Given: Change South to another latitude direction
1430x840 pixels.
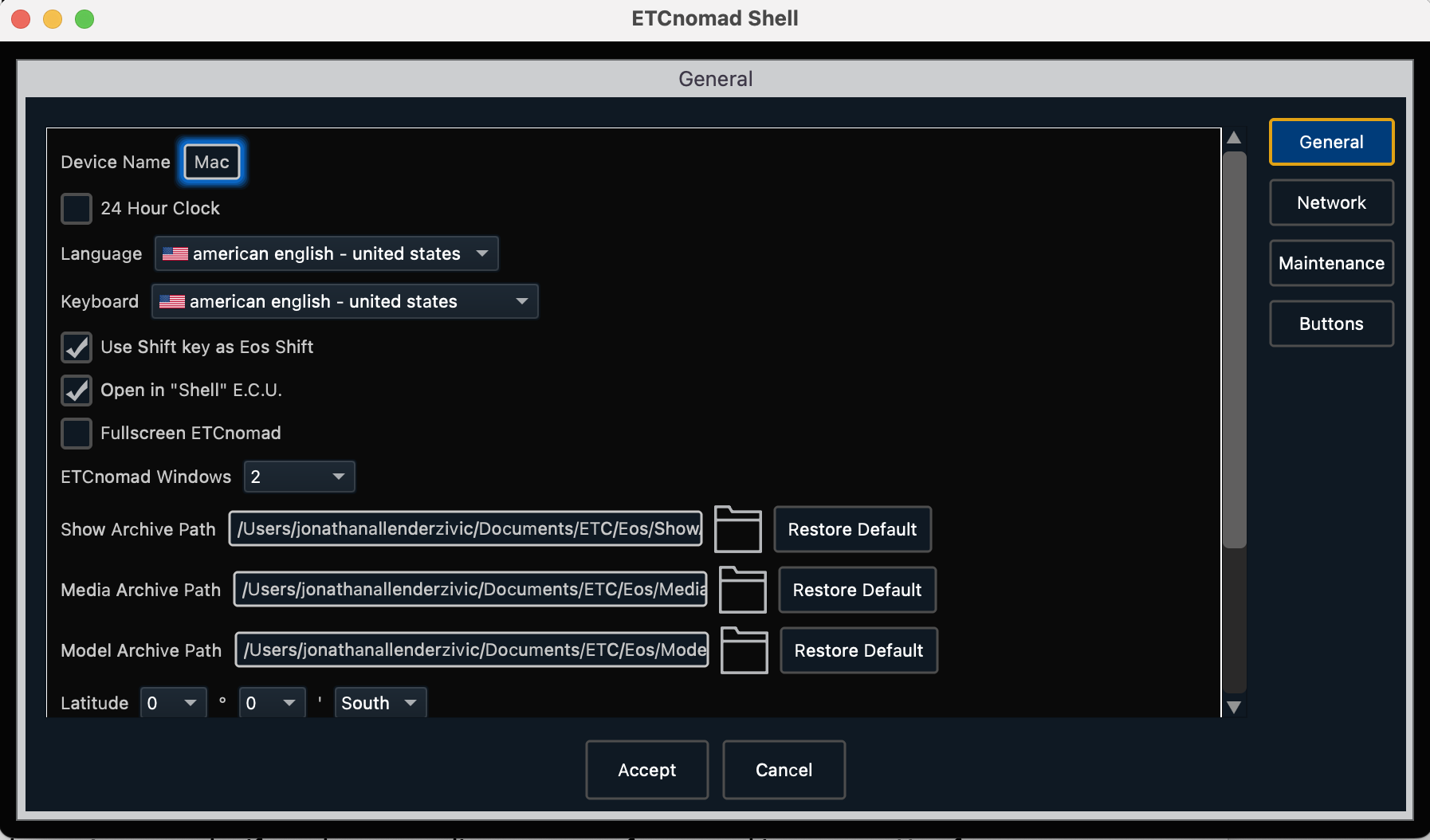Looking at the screenshot, I should pyautogui.click(x=379, y=702).
